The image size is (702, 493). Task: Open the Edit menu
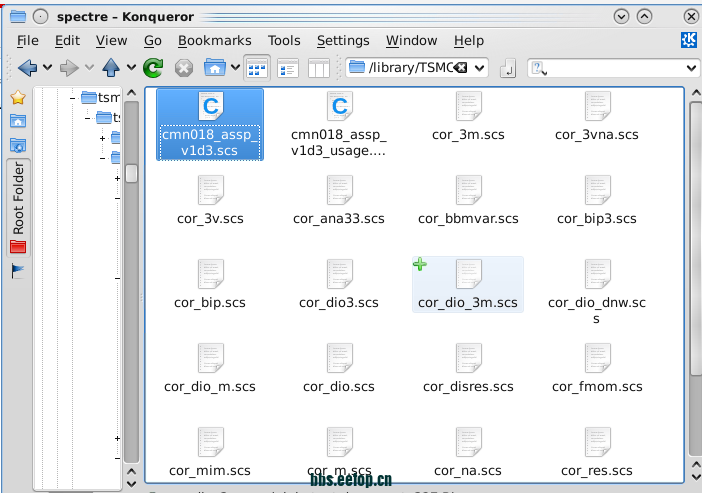(68, 41)
